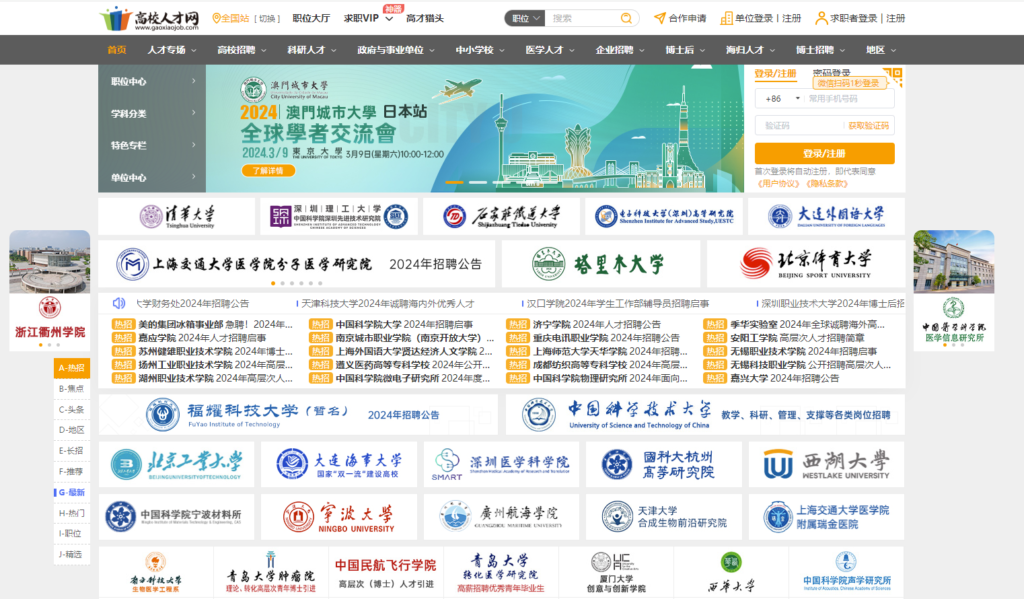Open the 深圳医学科学院 logo banner
Image resolution: width=1024 pixels, height=599 pixels.
pos(502,464)
